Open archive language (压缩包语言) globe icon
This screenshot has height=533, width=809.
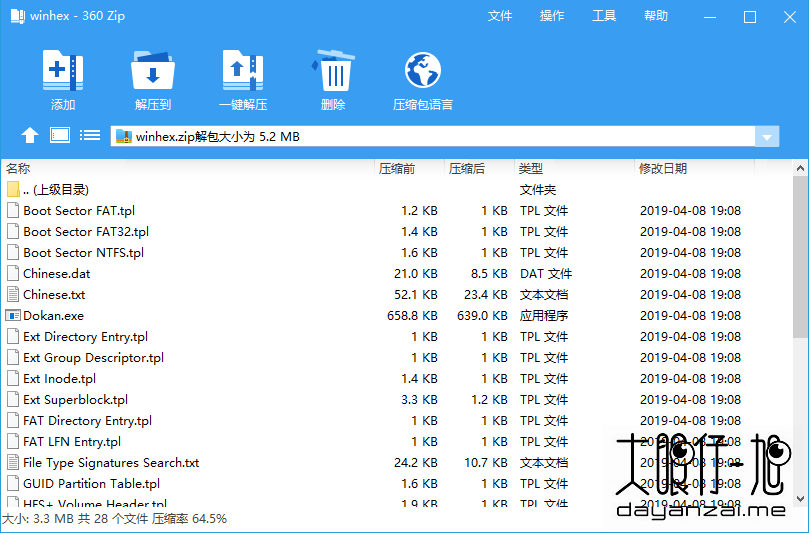click(423, 70)
